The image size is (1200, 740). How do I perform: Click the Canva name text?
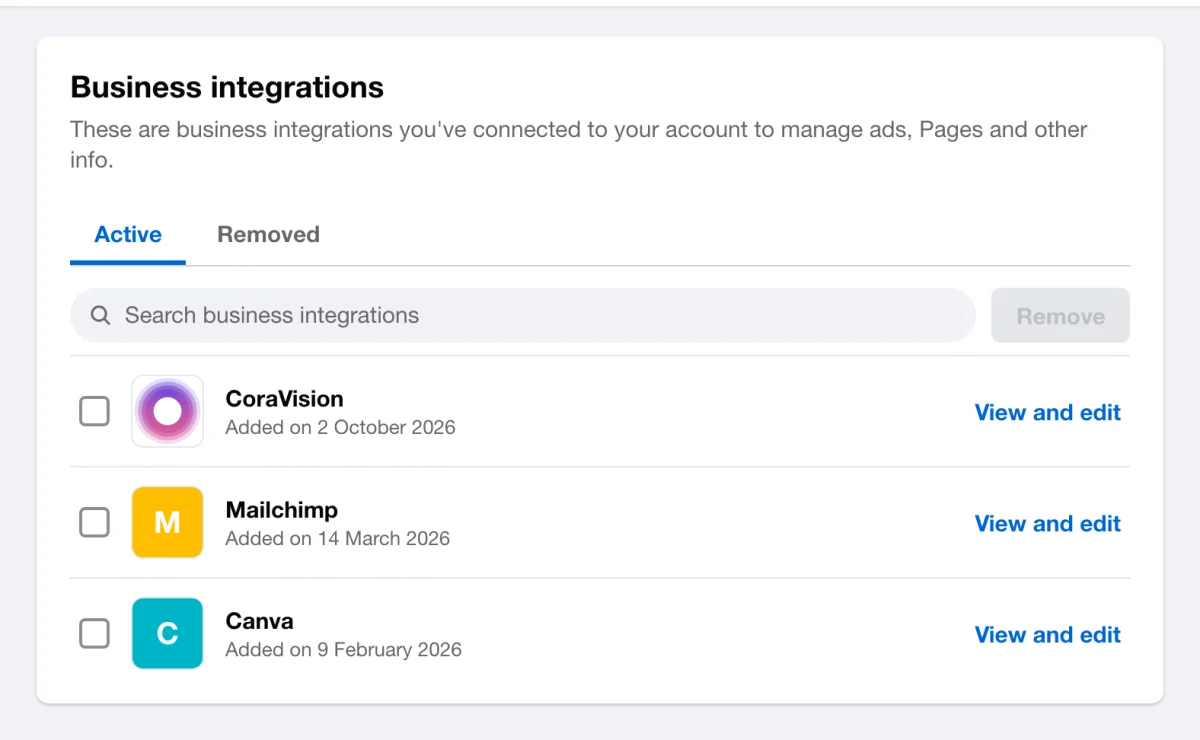pyautogui.click(x=260, y=620)
